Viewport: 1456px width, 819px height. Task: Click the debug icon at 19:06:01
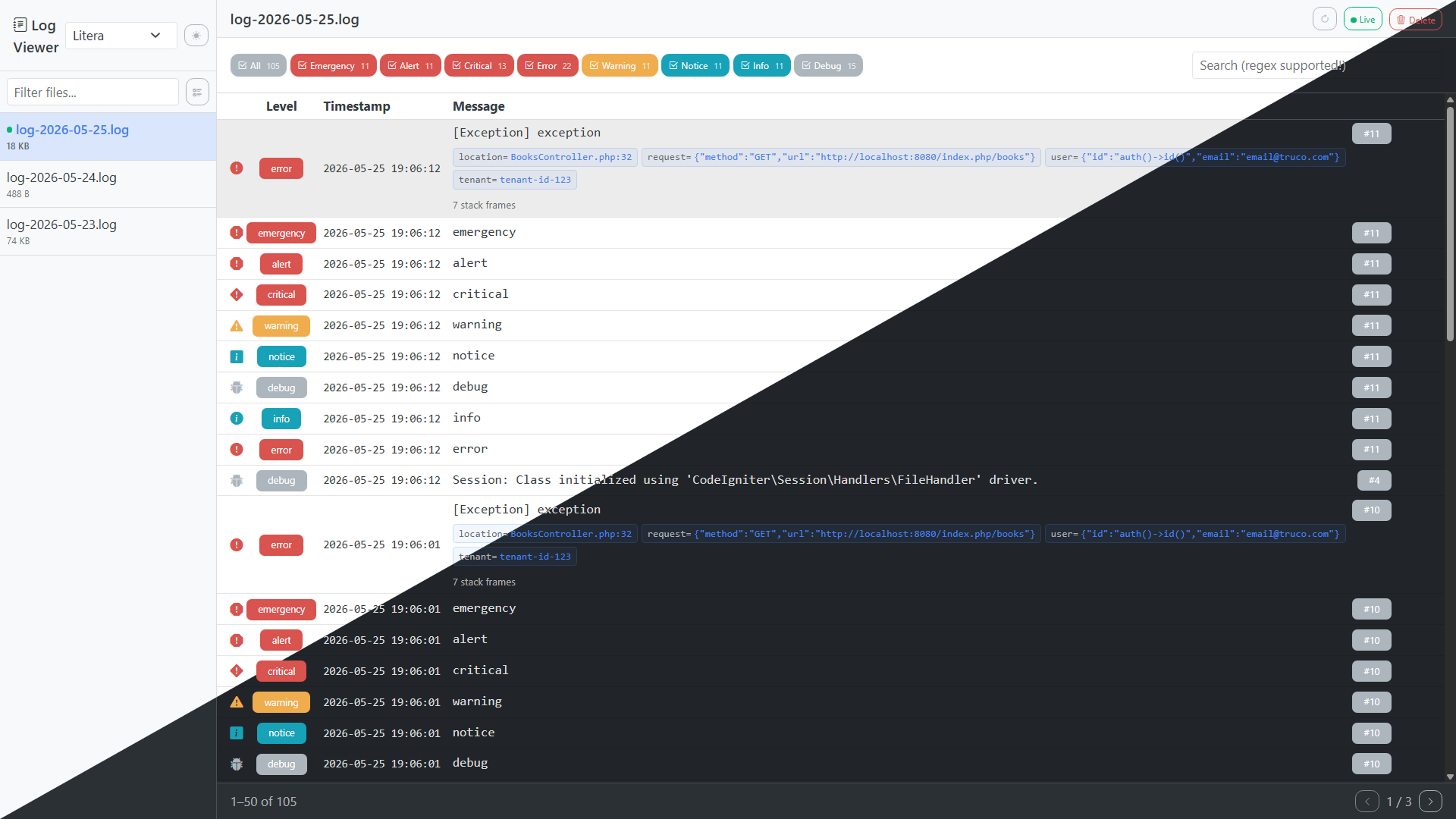point(237,764)
